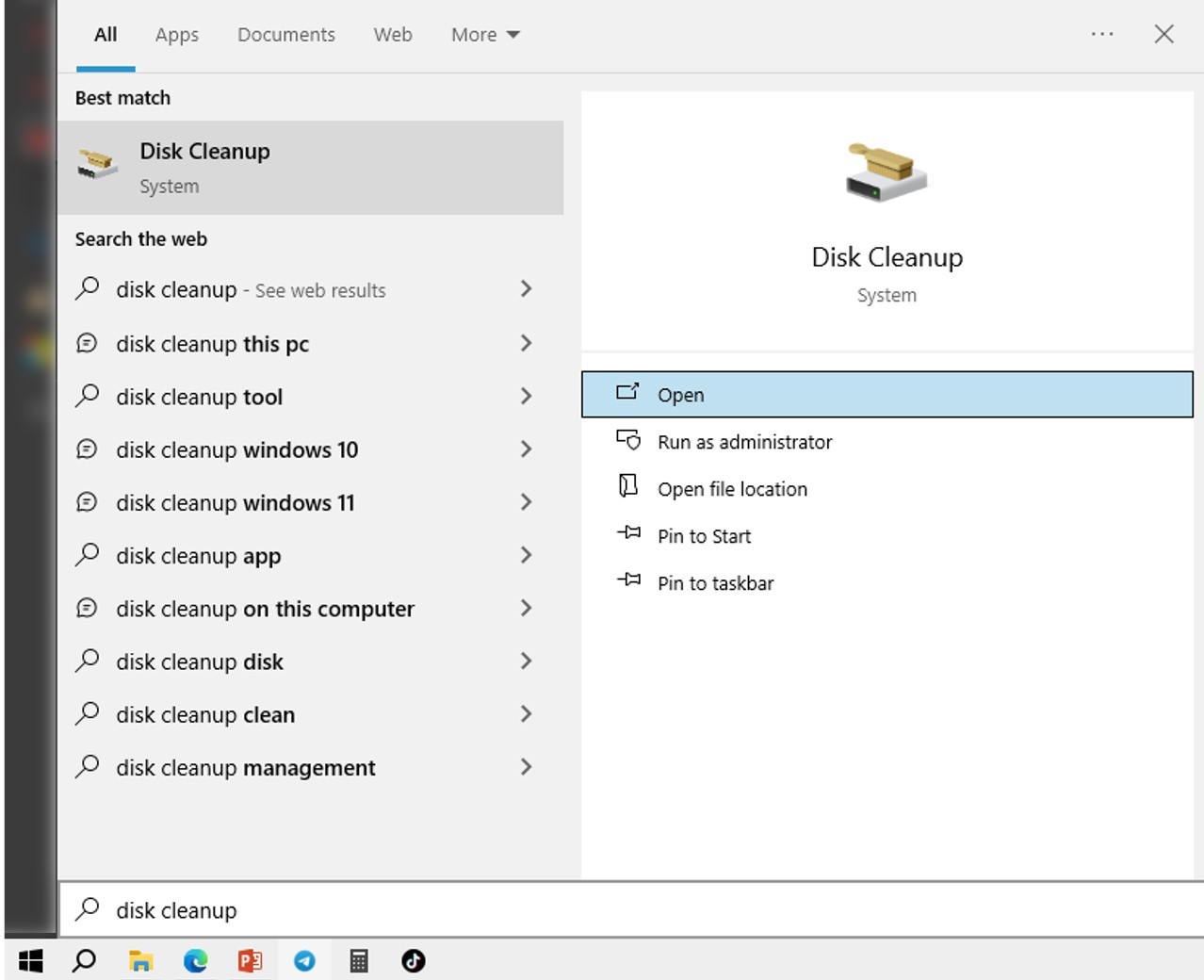Click the magnifier icon in the search box
1204x980 pixels.
[88, 908]
